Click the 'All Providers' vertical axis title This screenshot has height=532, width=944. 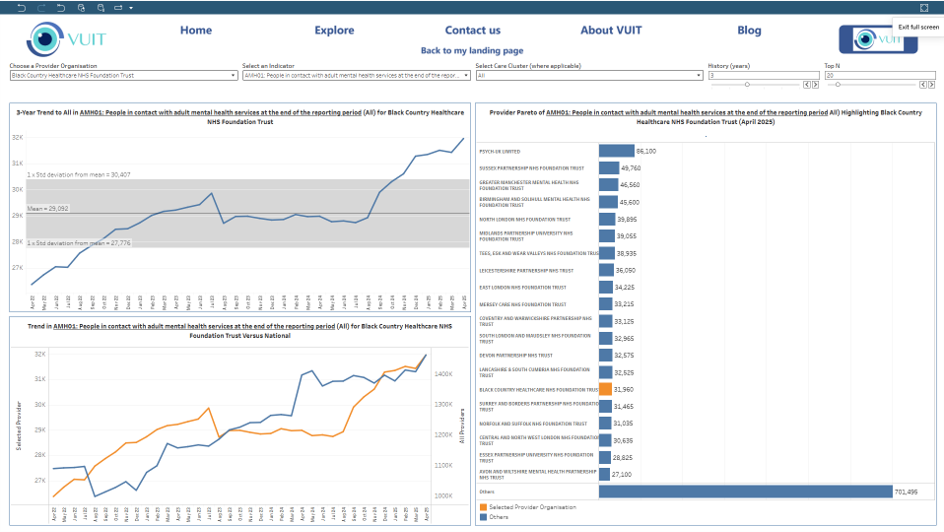(x=462, y=425)
